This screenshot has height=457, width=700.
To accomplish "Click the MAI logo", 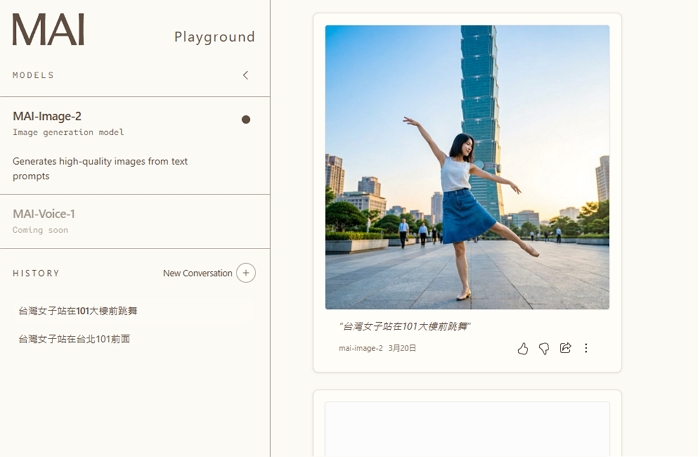I will tap(48, 29).
